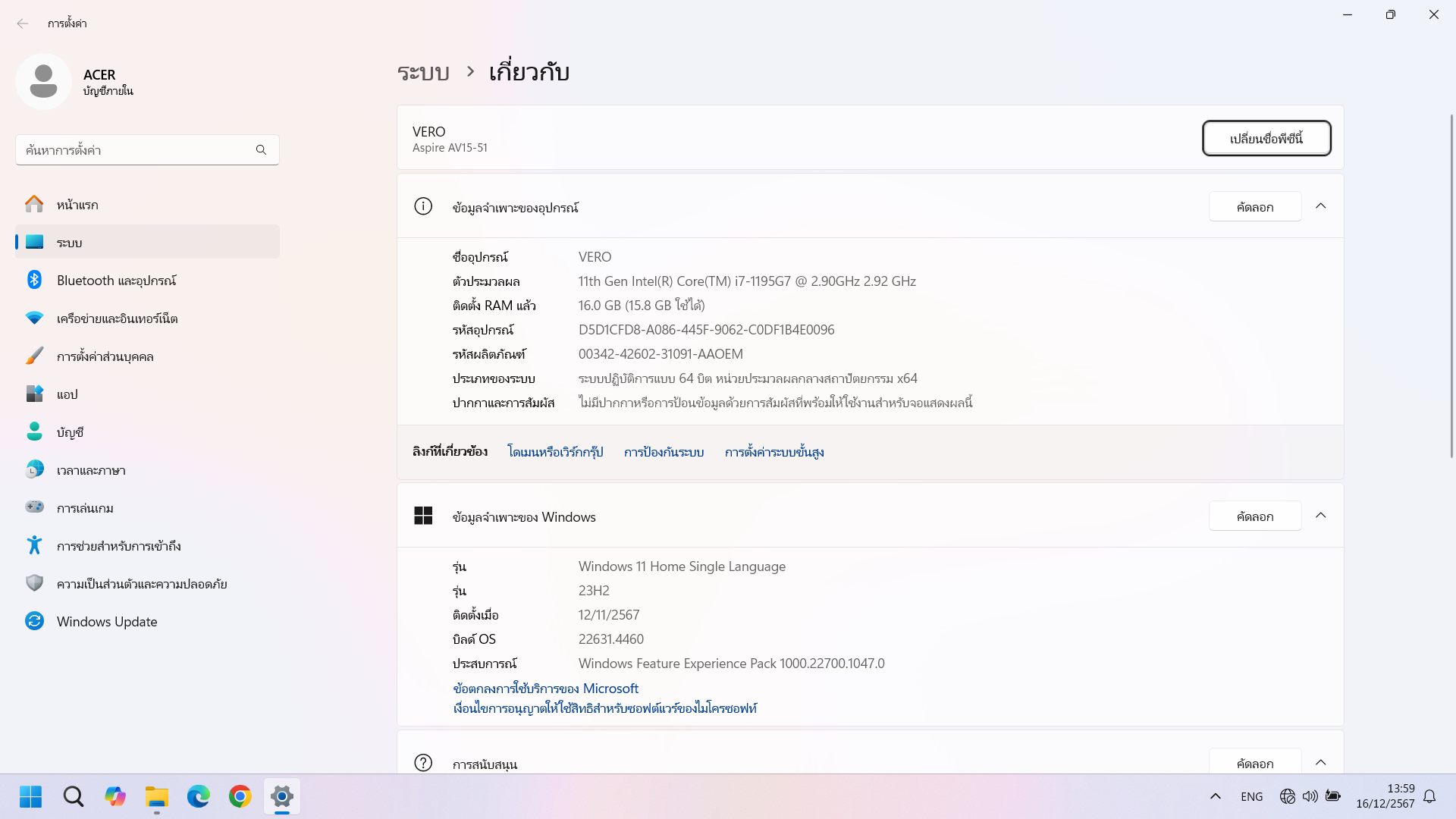Click Windows logo in specifications header
Image resolution: width=1456 pixels, height=819 pixels.
coord(423,516)
